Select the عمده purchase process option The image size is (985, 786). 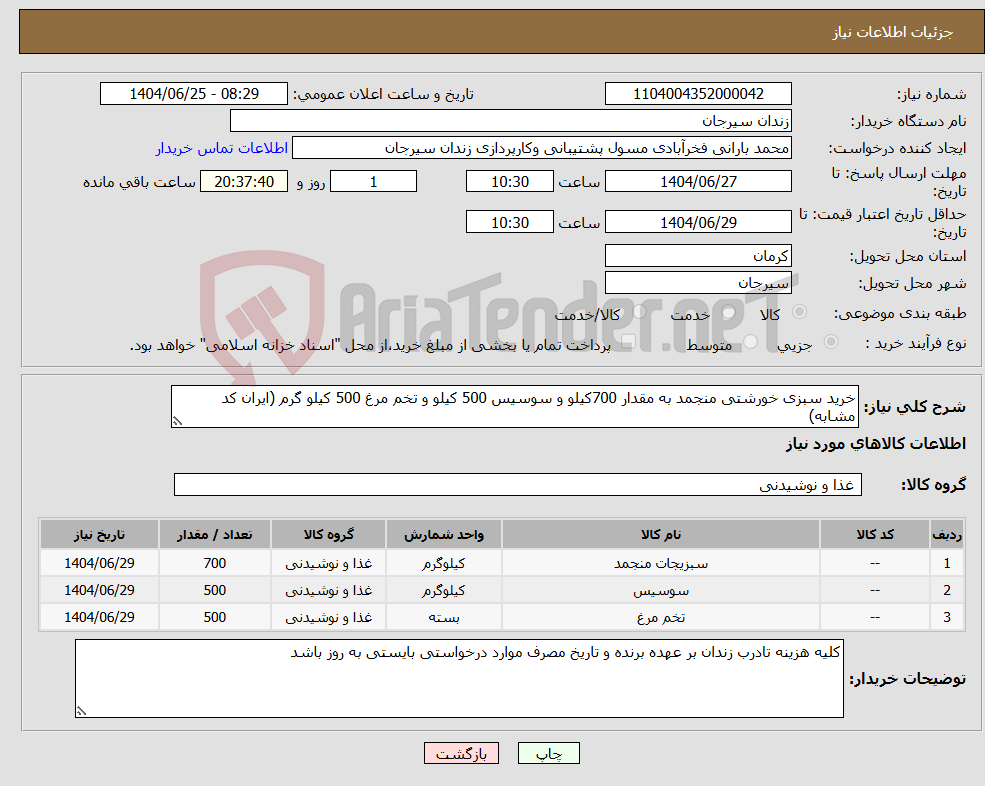627,340
